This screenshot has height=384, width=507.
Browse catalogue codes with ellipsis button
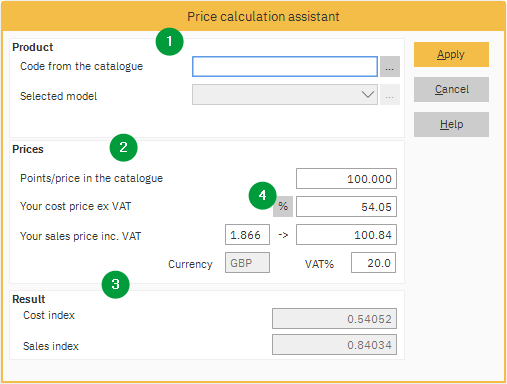pos(390,67)
